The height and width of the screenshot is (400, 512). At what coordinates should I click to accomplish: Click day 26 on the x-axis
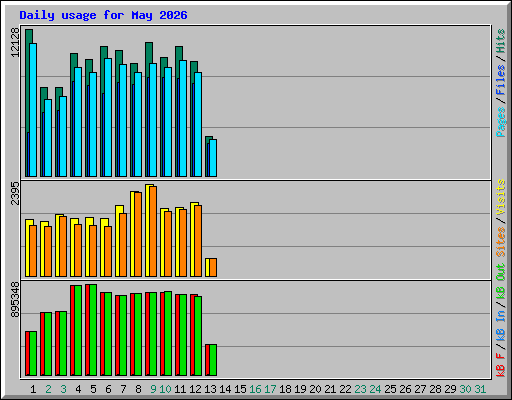pyautogui.click(x=405, y=389)
